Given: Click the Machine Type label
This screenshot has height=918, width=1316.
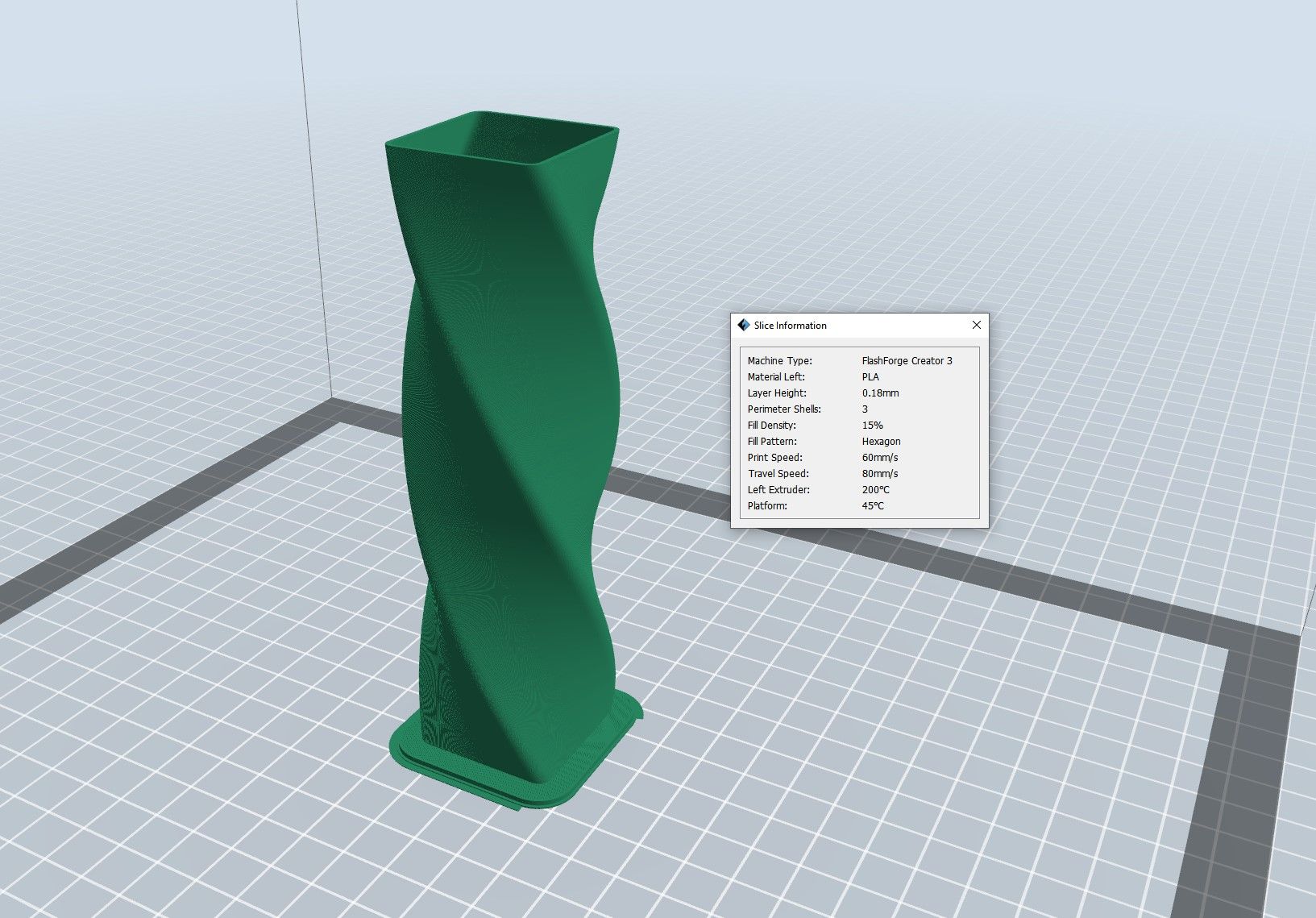Looking at the screenshot, I should tap(779, 361).
